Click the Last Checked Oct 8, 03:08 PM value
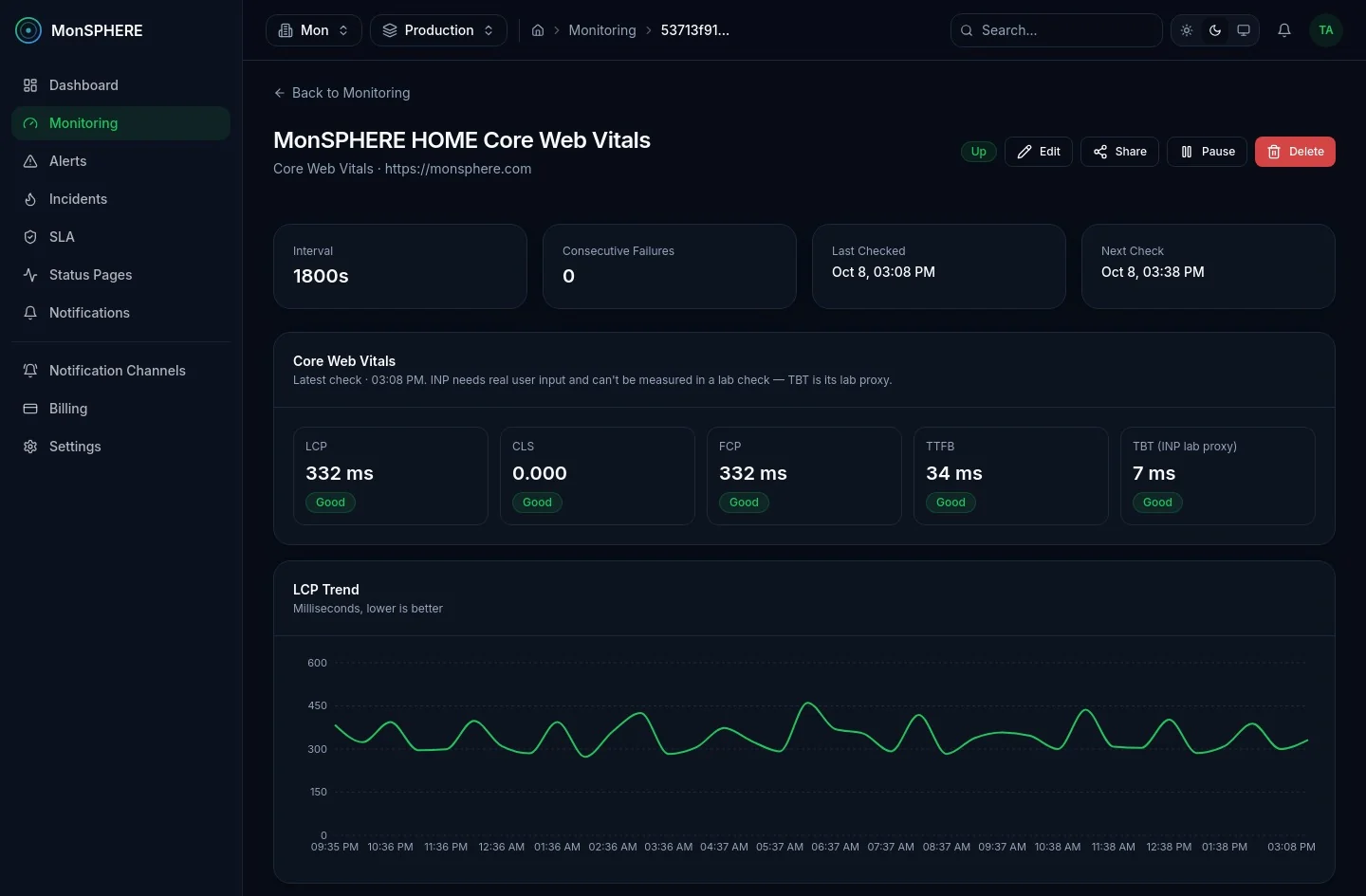The height and width of the screenshot is (896, 1366). tap(883, 272)
